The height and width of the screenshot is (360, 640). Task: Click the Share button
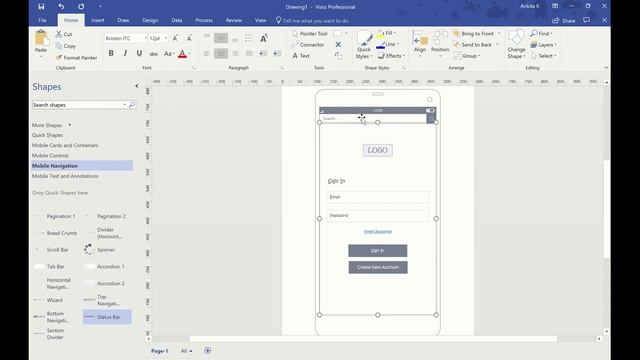point(564,20)
